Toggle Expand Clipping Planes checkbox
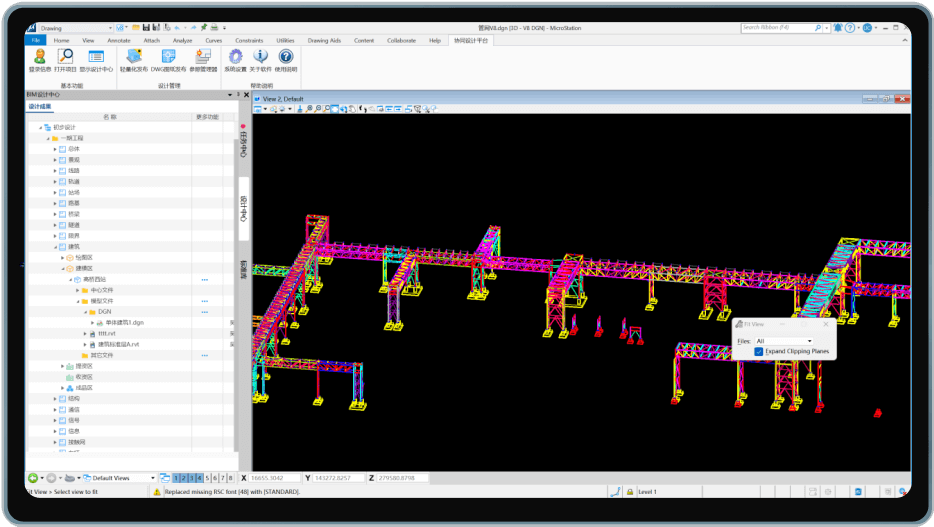Viewport: 934px width, 527px height. coord(759,351)
